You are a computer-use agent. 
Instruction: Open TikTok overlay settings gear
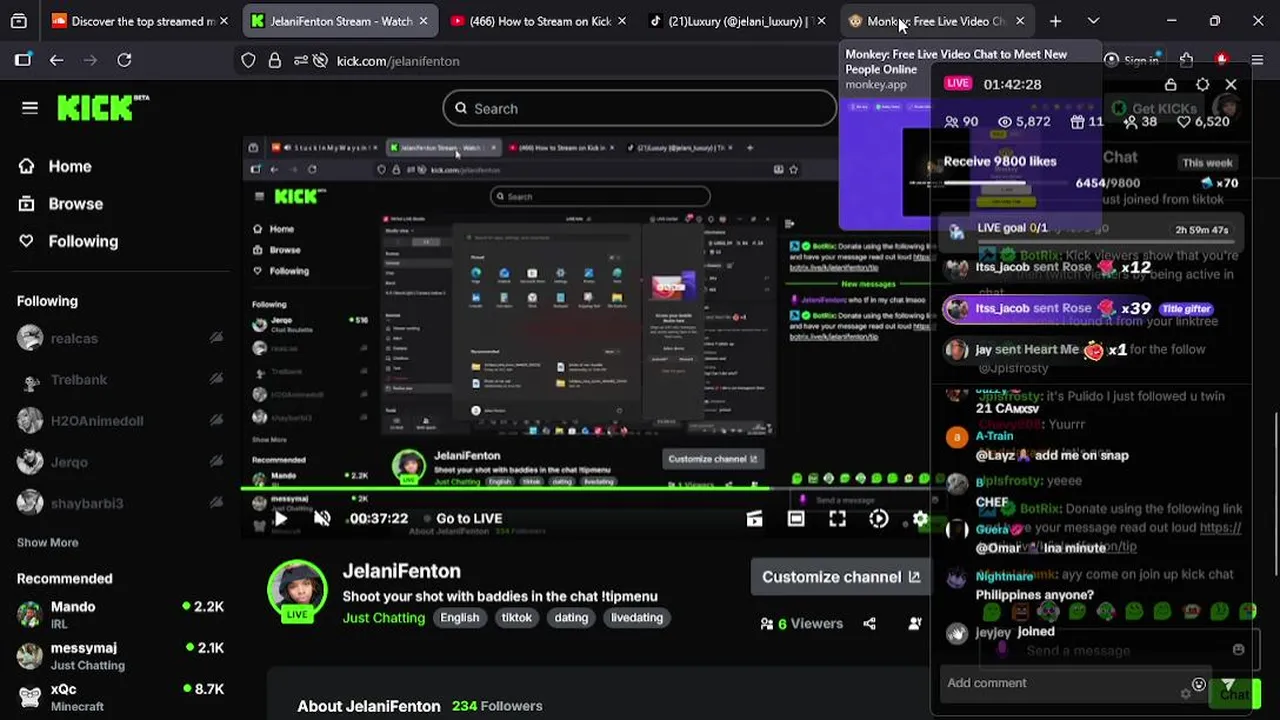pyautogui.click(x=1203, y=84)
